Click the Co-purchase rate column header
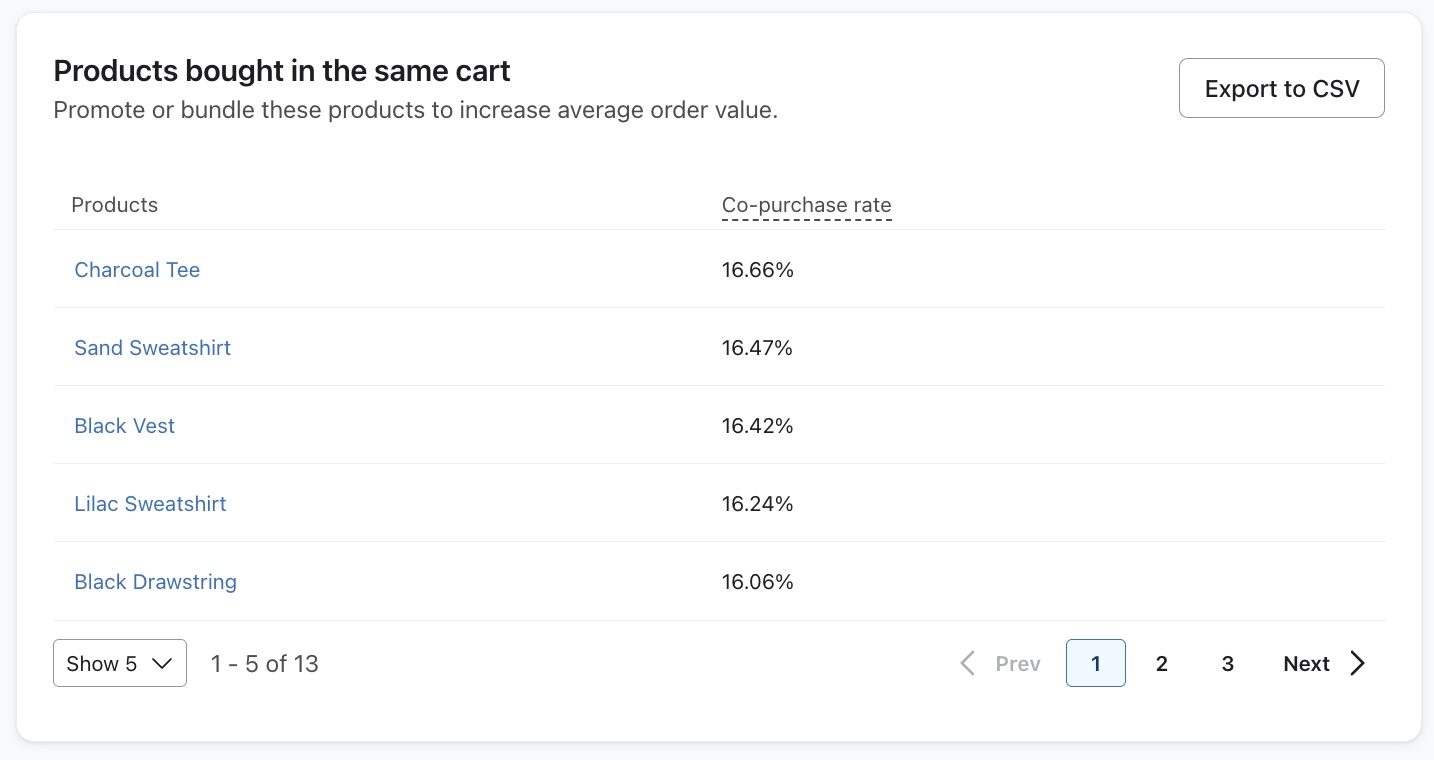 point(806,205)
